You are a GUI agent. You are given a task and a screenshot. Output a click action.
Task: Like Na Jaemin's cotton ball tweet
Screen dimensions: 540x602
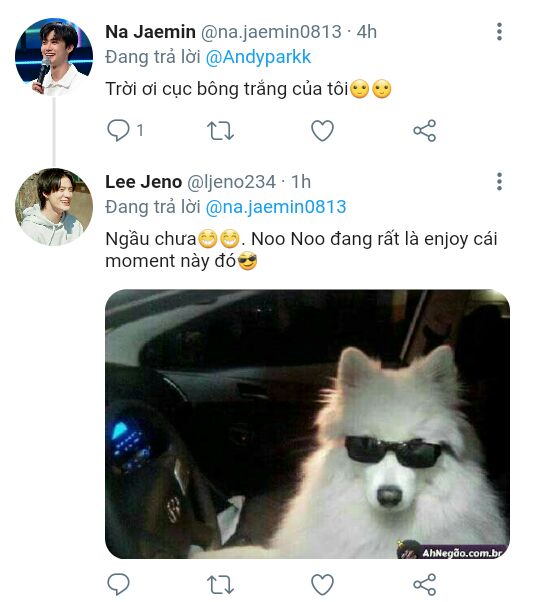tap(322, 131)
